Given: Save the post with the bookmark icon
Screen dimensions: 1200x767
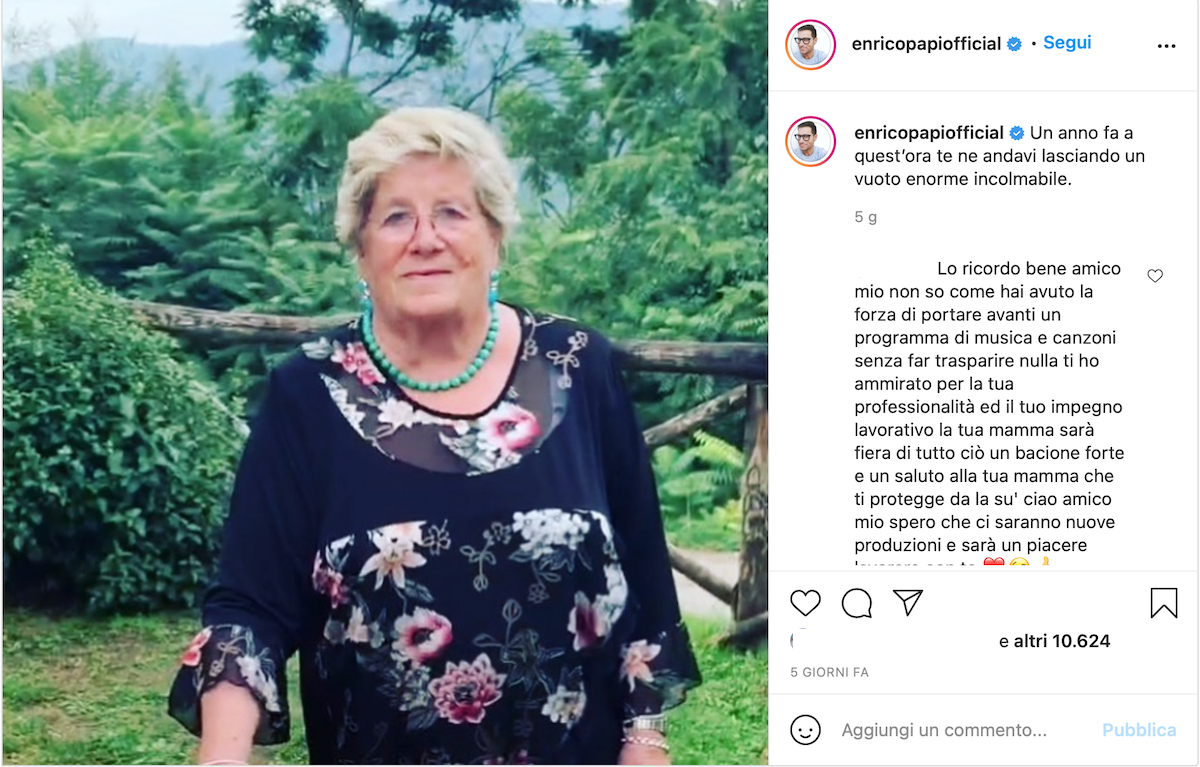Looking at the screenshot, I should pyautogui.click(x=1164, y=602).
